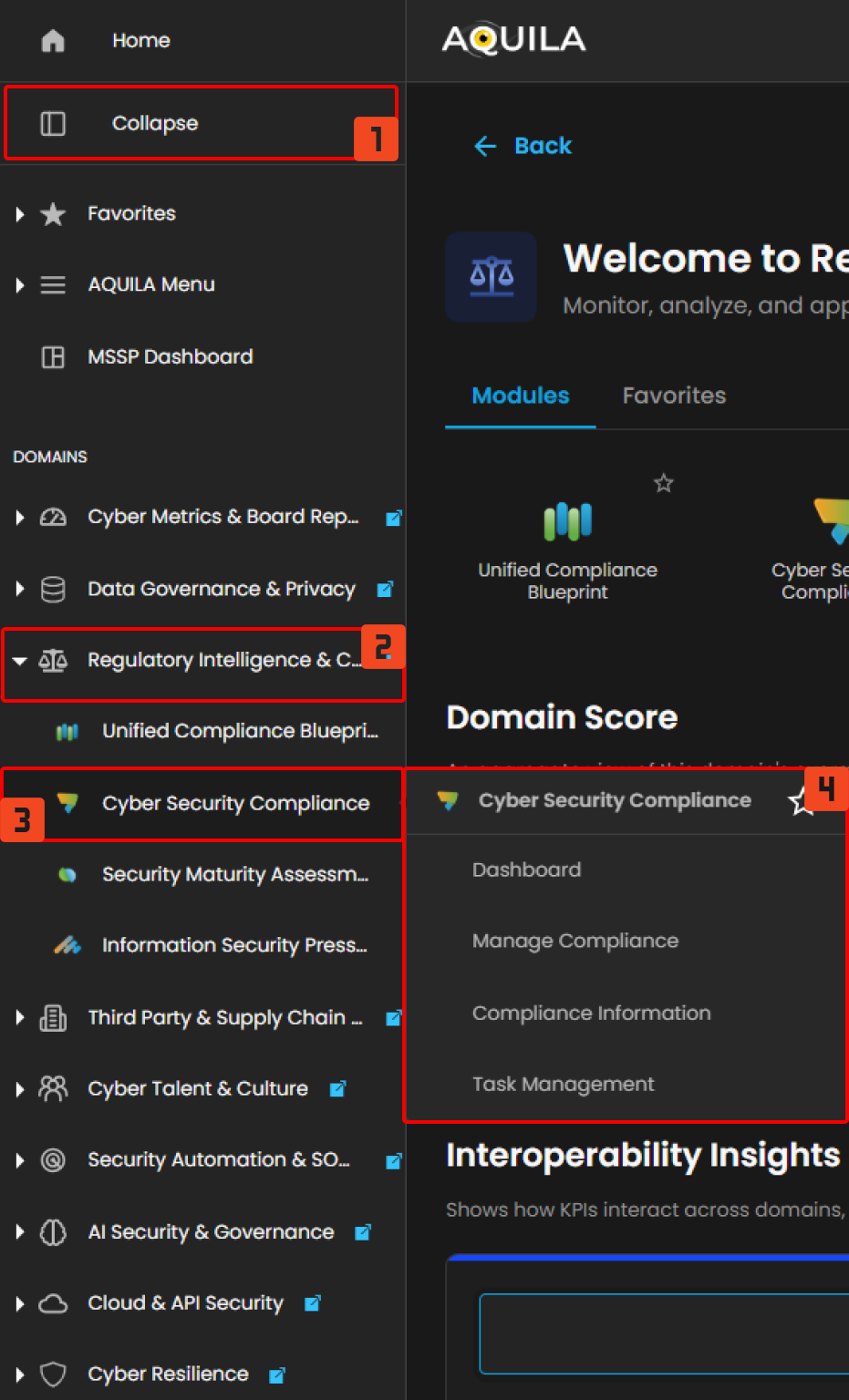Open Cyber Resilience external link icon
Image resolution: width=849 pixels, height=1400 pixels.
pyautogui.click(x=277, y=1374)
